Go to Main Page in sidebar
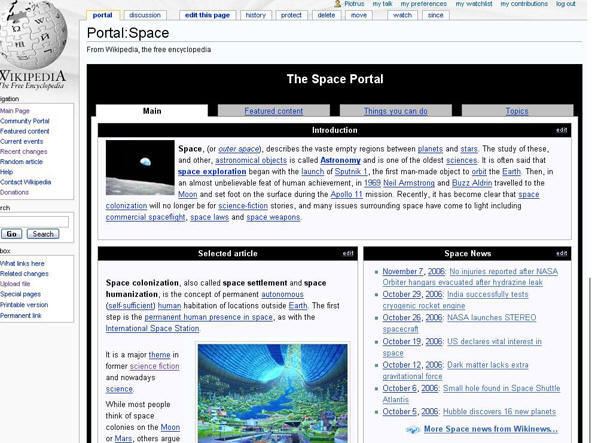 tap(14, 111)
